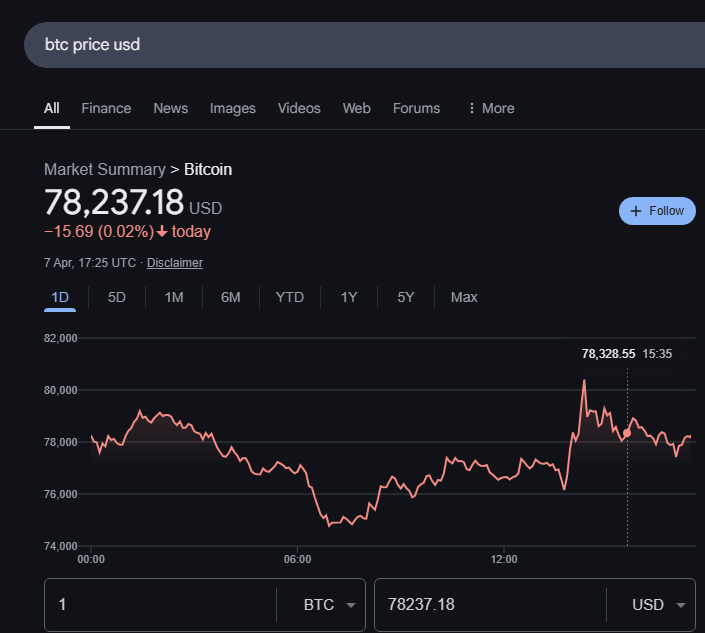Show the 1Y price chart
Viewport: 705px width, 633px height.
pos(349,297)
